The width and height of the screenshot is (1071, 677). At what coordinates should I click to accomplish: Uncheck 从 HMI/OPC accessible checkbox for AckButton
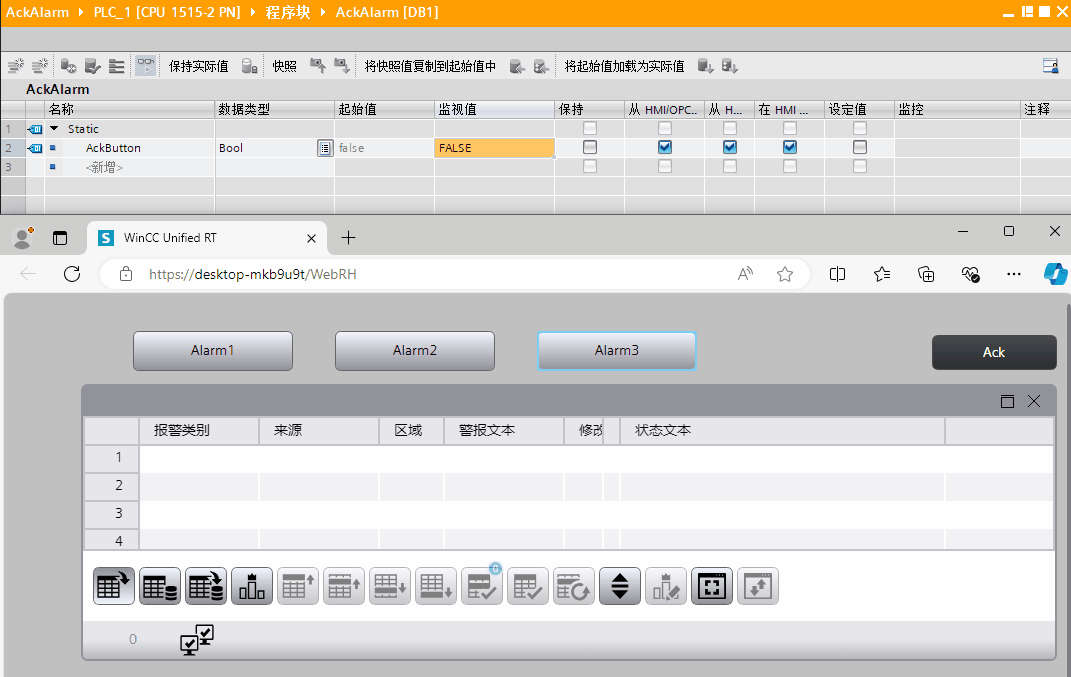coord(665,148)
